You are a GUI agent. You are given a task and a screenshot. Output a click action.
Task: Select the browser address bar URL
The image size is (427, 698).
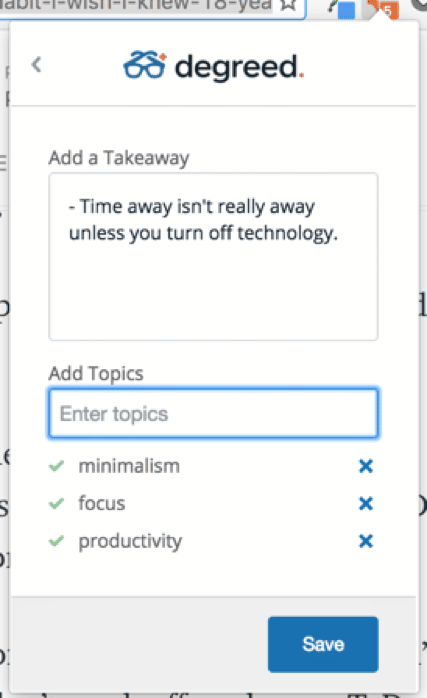point(136,5)
